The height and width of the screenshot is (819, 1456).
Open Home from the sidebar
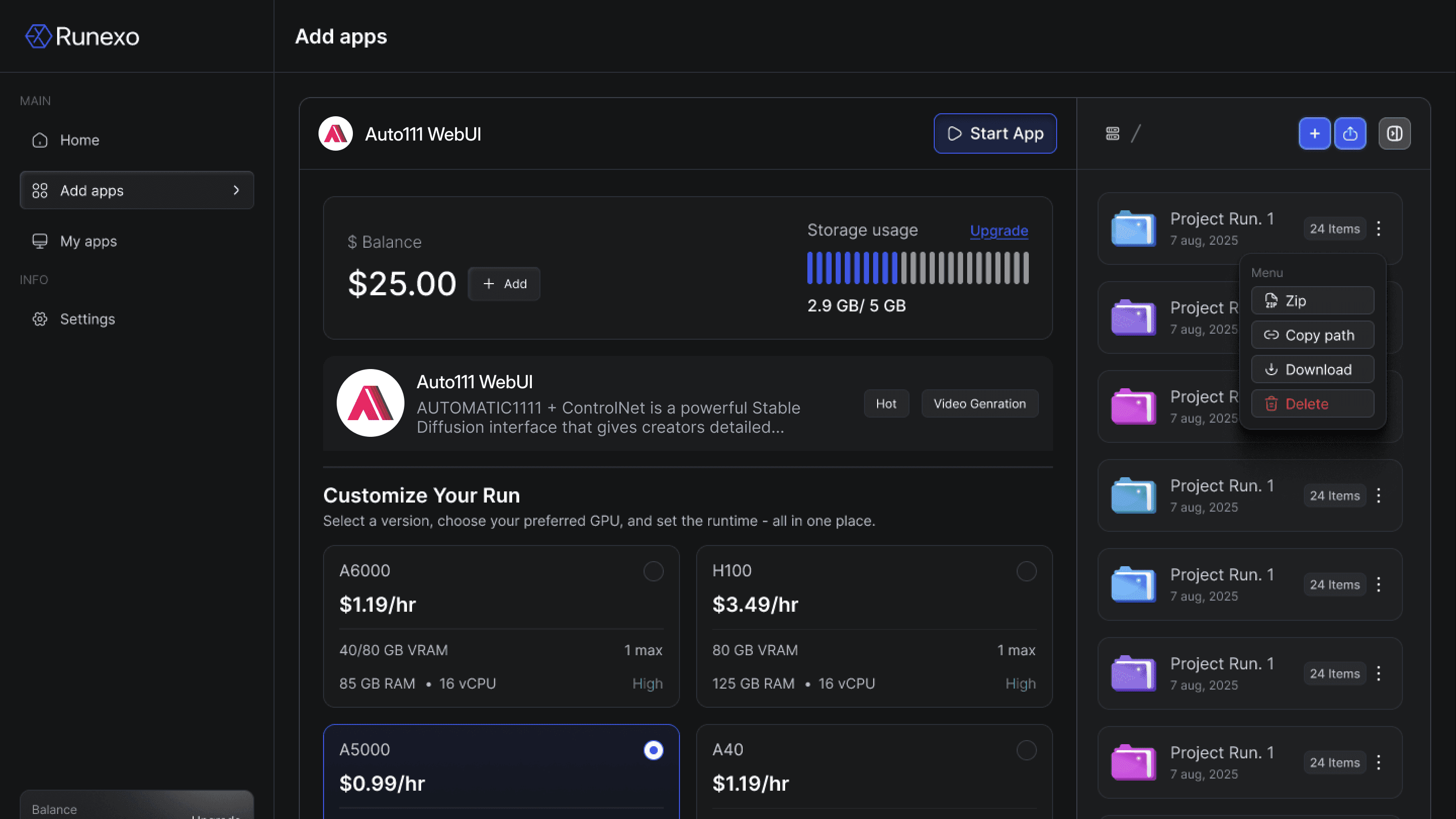[x=79, y=140]
